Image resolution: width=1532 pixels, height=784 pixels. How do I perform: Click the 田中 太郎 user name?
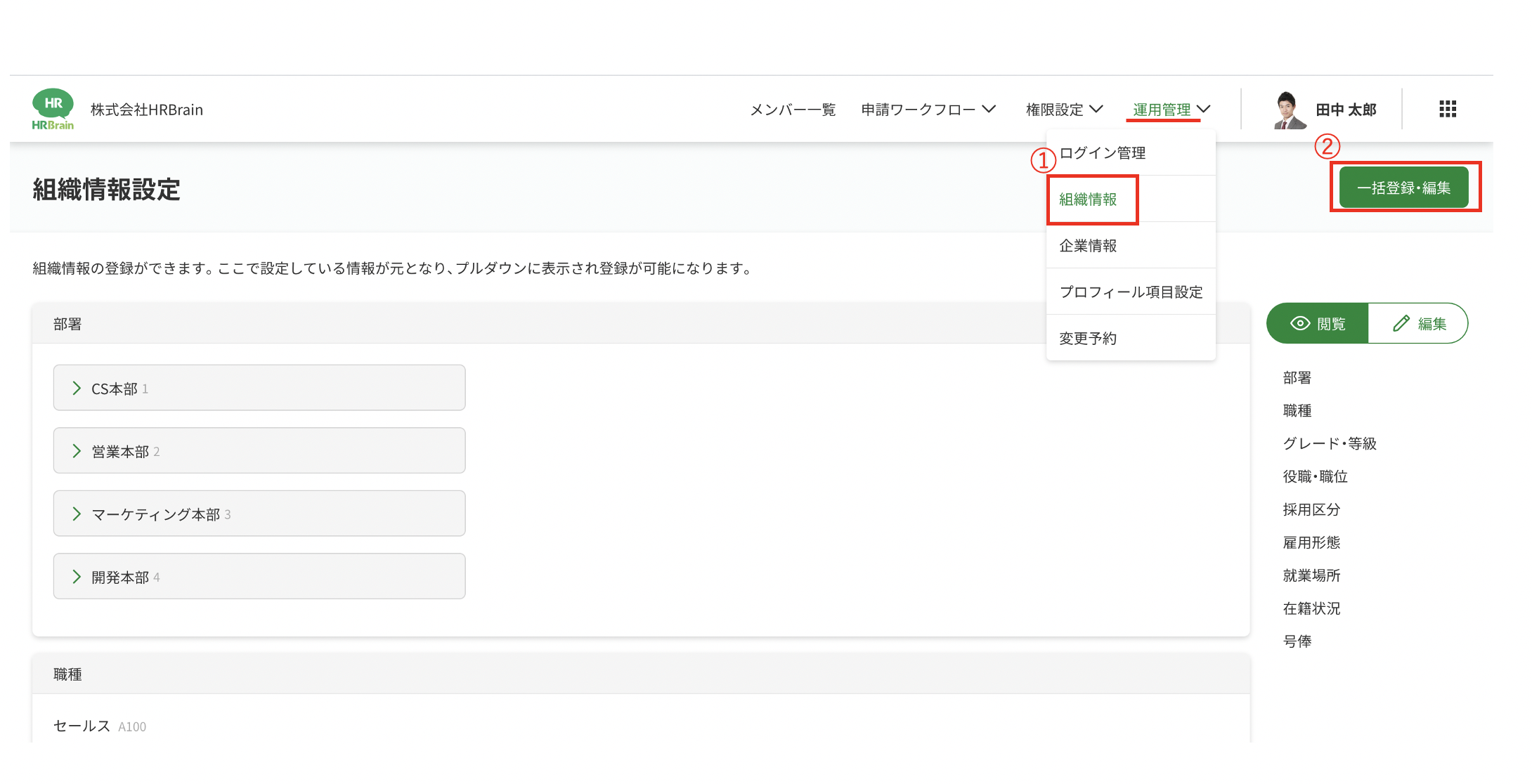click(x=1346, y=110)
